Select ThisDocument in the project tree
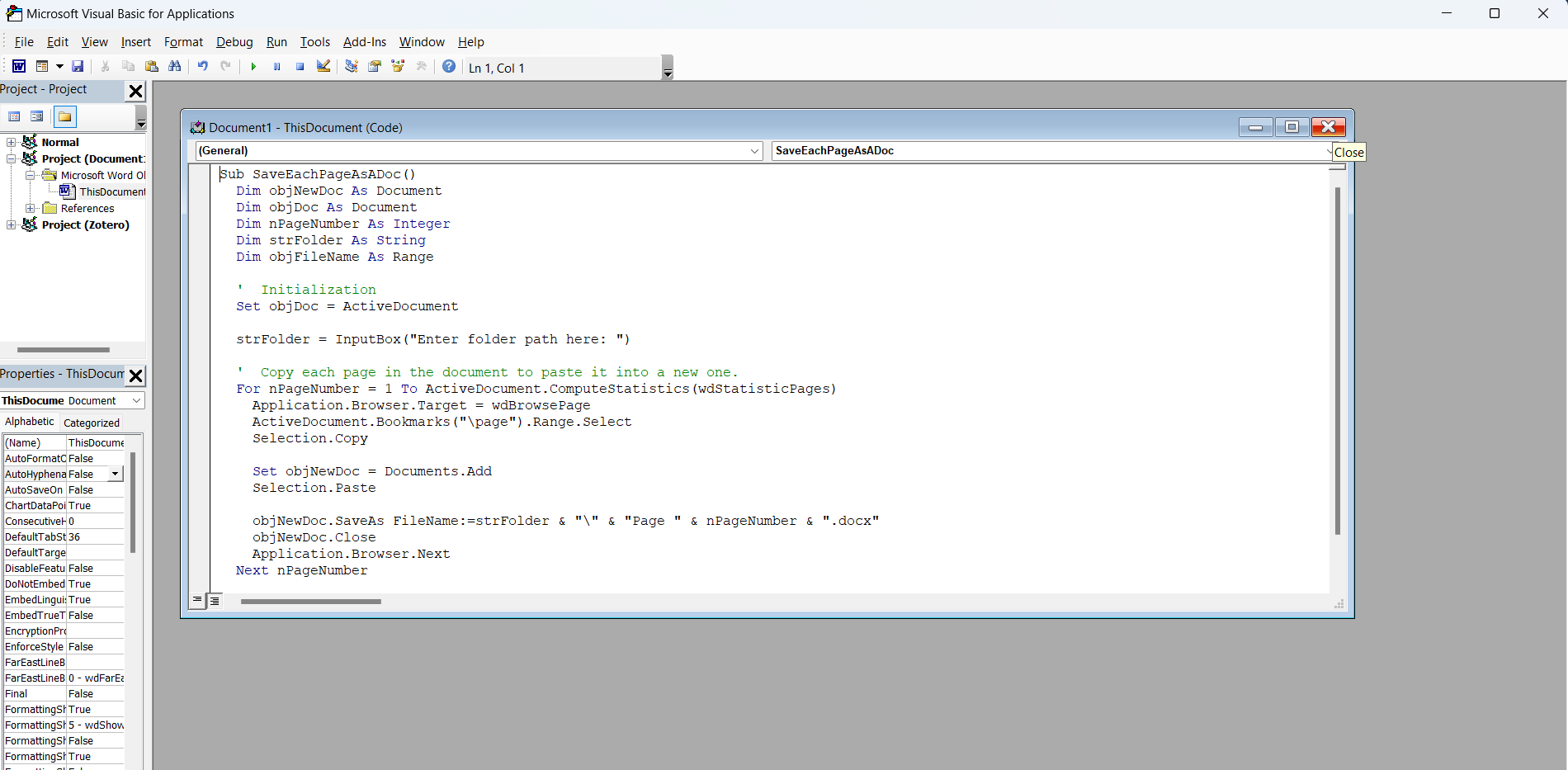The image size is (1568, 770). click(x=113, y=191)
